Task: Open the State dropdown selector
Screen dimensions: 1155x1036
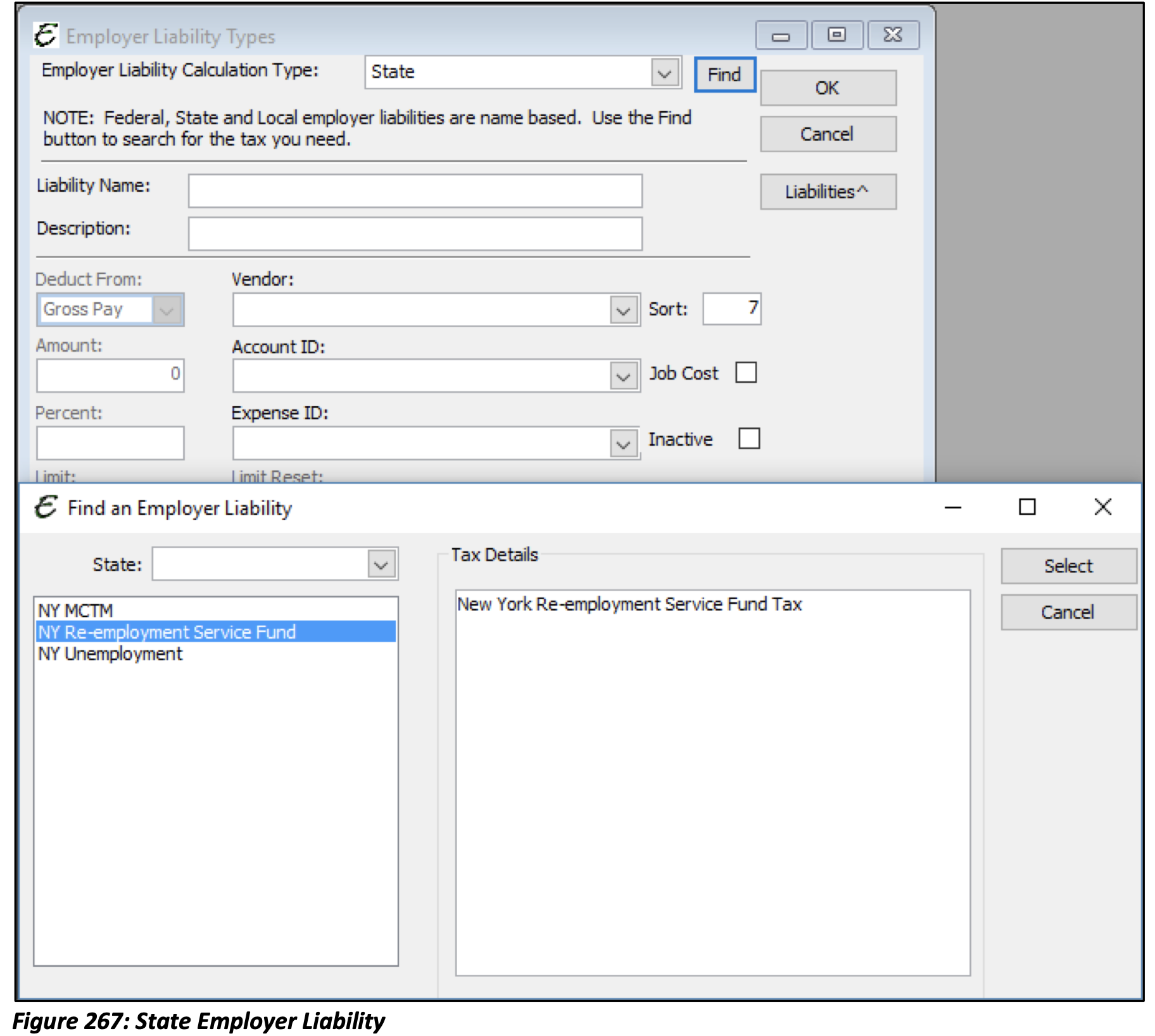Action: tap(381, 563)
